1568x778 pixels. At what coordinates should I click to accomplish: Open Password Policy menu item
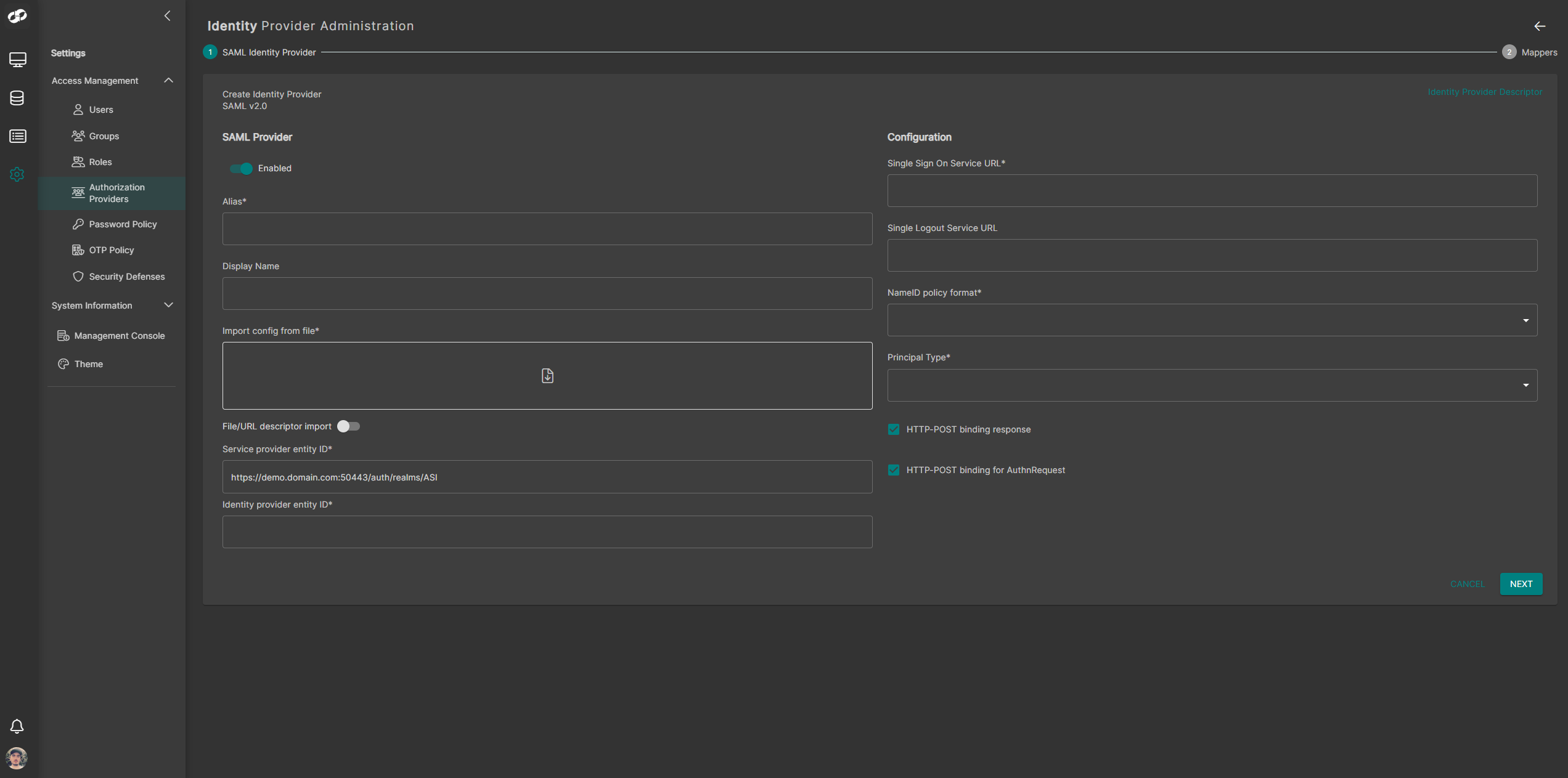[x=123, y=224]
